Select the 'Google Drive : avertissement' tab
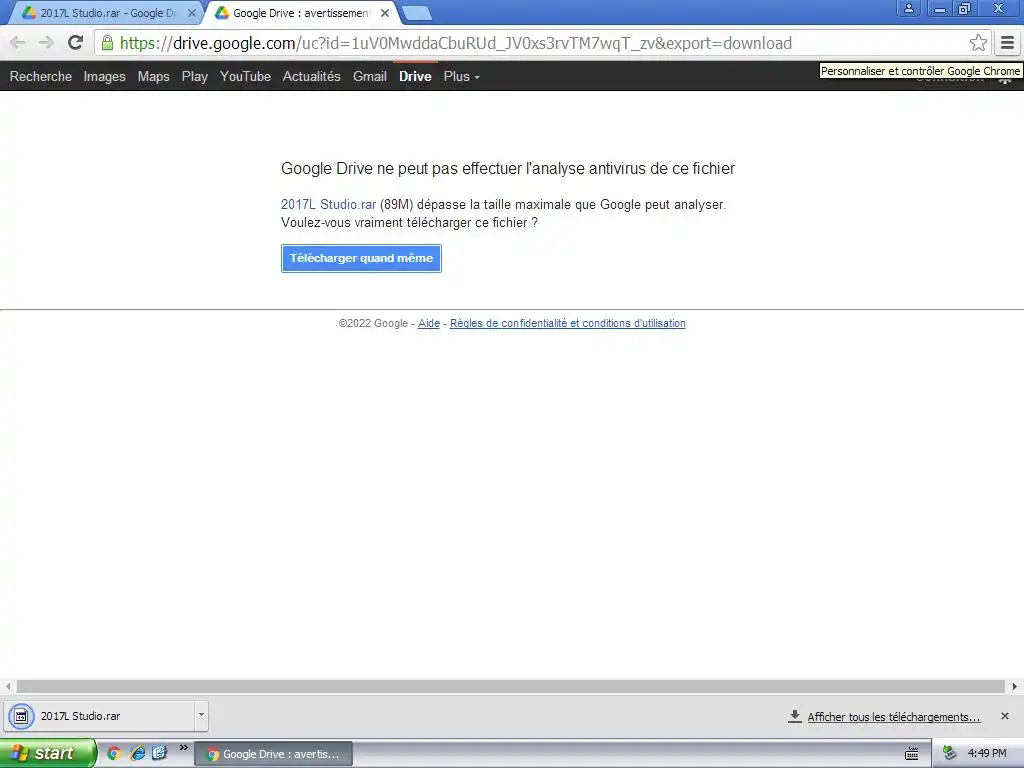Screen dimensions: 1024x768 (x=300, y=13)
